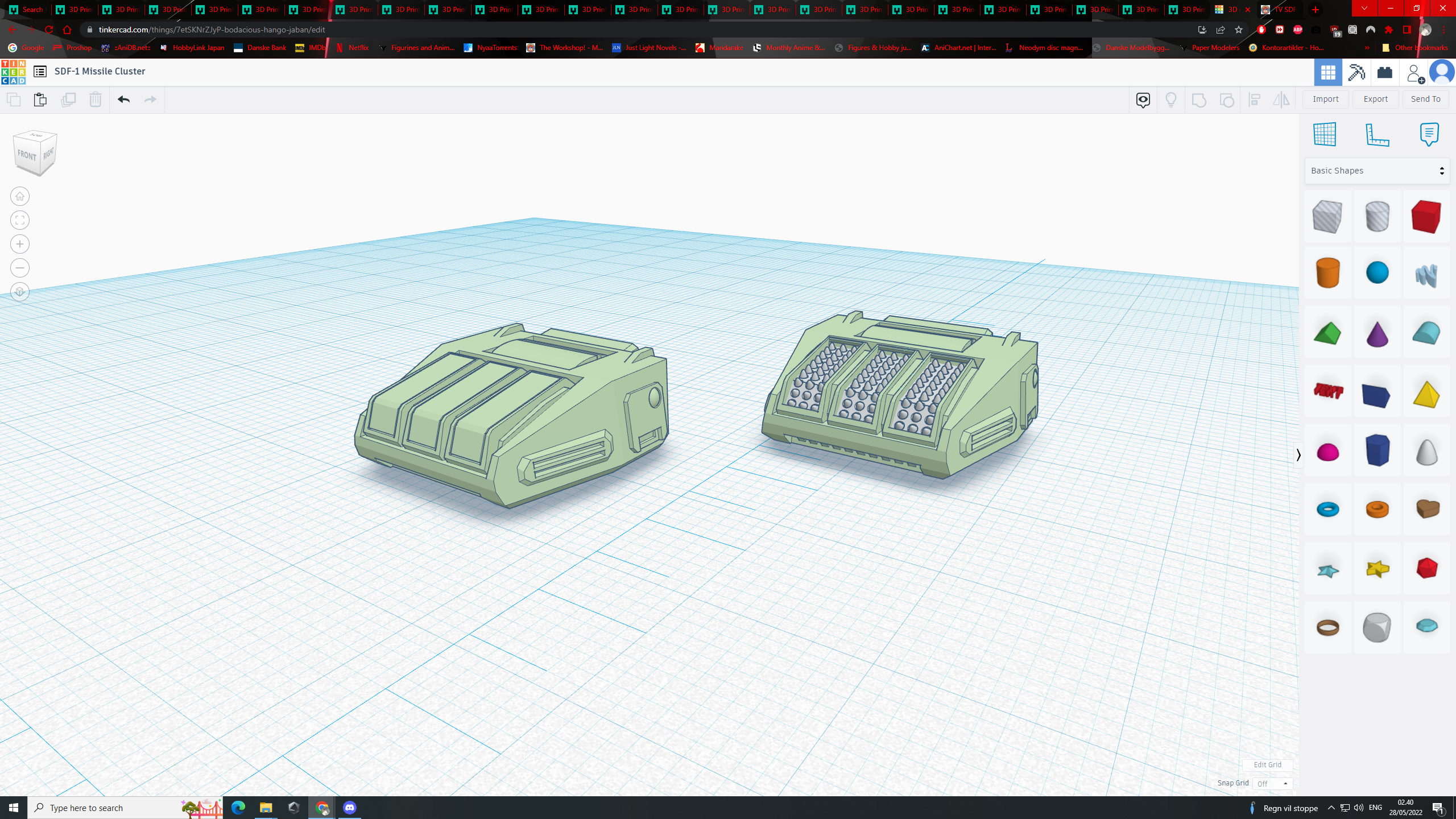The height and width of the screenshot is (819, 1456).
Task: Collapse the shapes panel arrow
Action: [x=1298, y=454]
